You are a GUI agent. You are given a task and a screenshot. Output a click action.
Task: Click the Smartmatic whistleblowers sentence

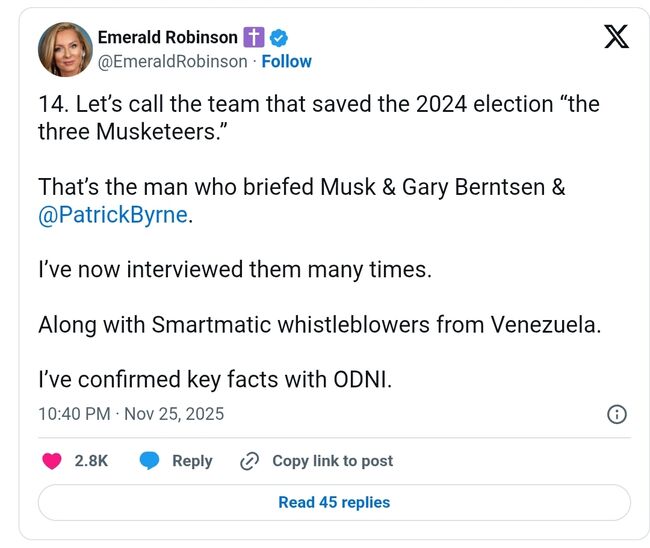tap(319, 325)
